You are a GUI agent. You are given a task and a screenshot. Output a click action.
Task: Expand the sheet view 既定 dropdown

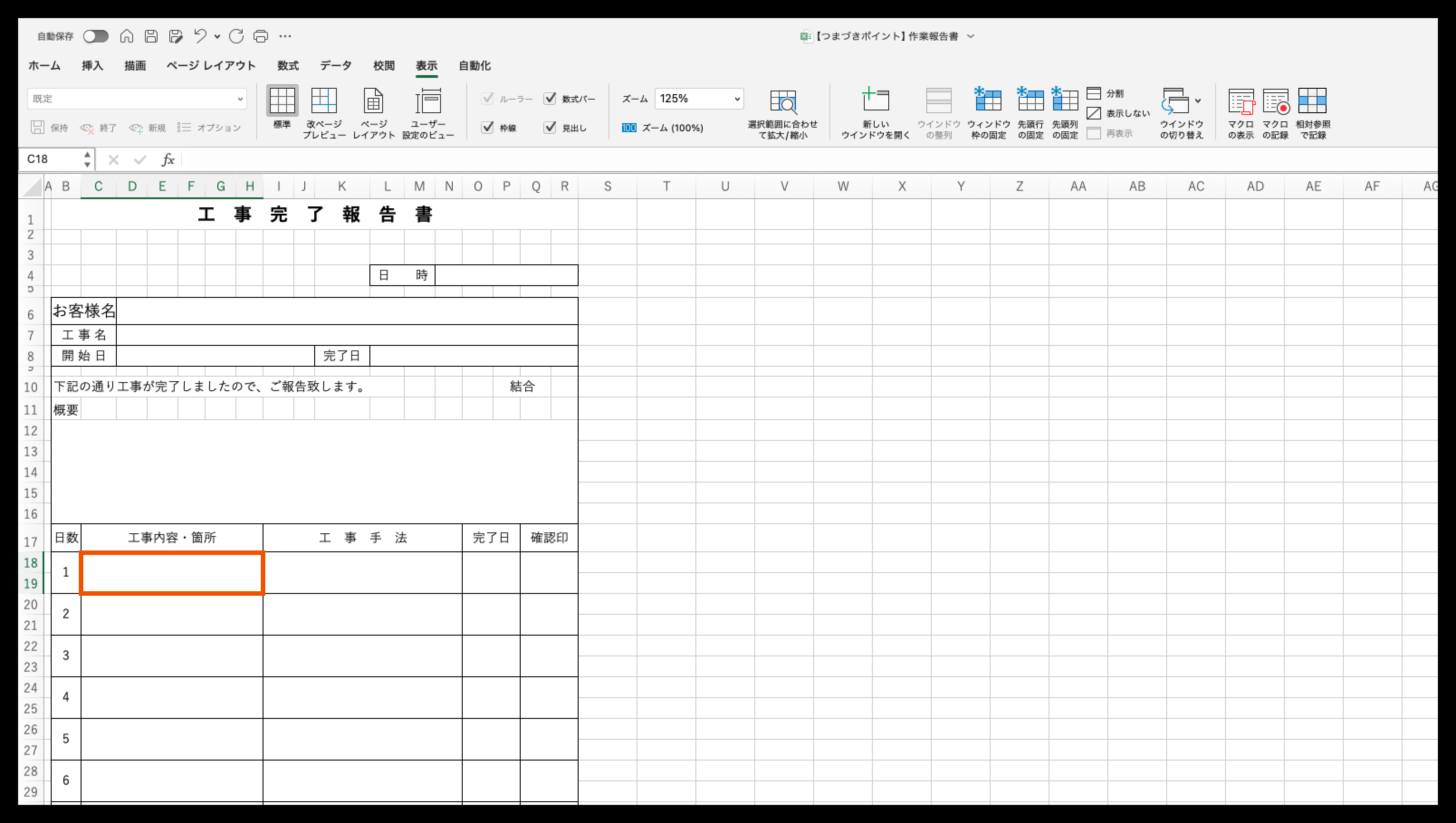[x=239, y=99]
